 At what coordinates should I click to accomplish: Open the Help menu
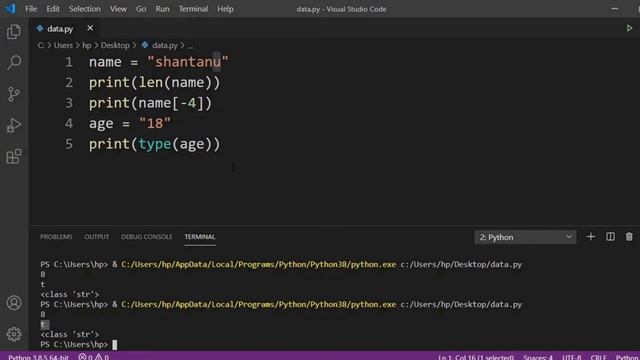pyautogui.click(x=225, y=9)
